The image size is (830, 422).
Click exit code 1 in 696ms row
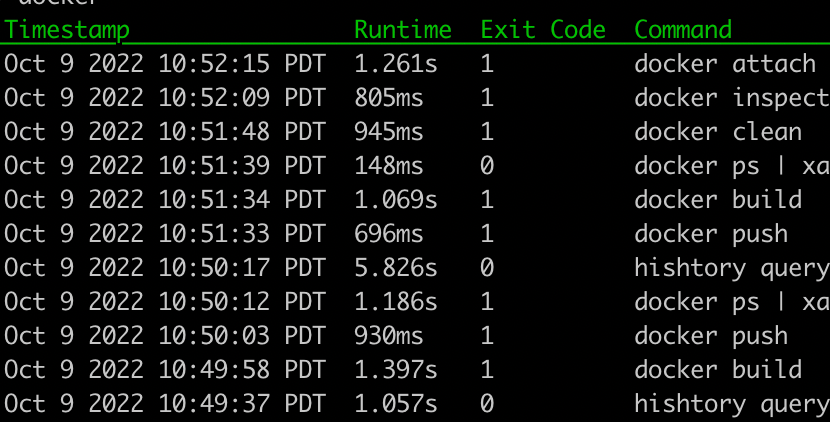[487, 234]
